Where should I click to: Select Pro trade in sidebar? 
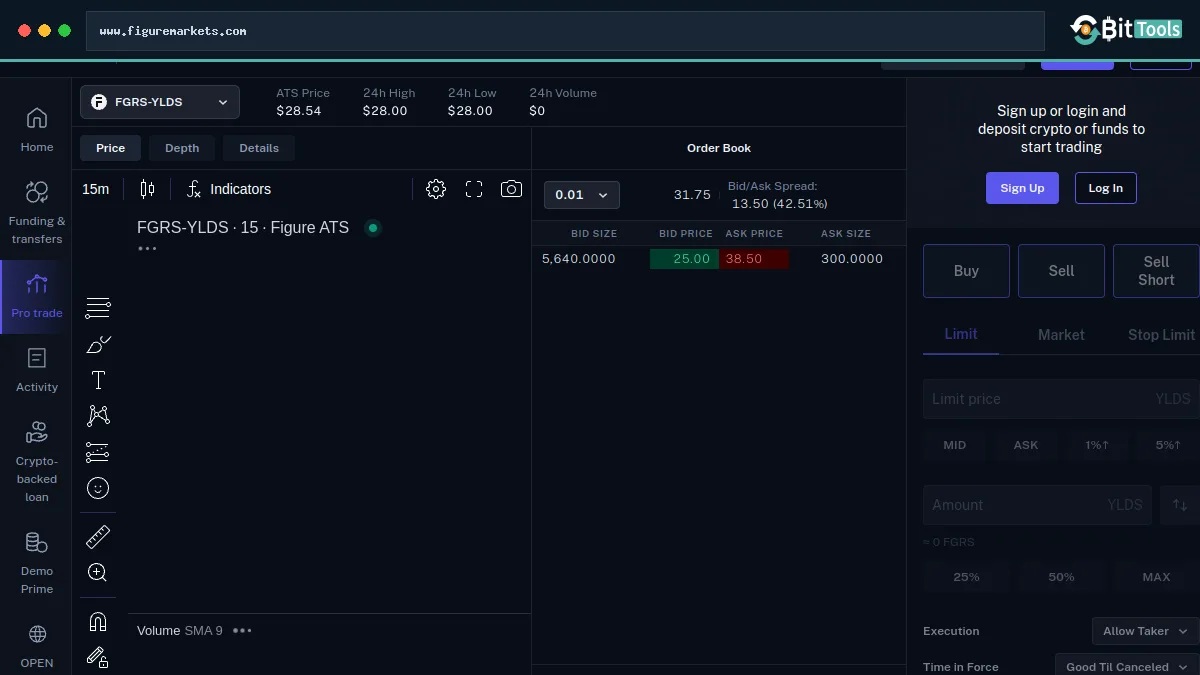click(37, 297)
